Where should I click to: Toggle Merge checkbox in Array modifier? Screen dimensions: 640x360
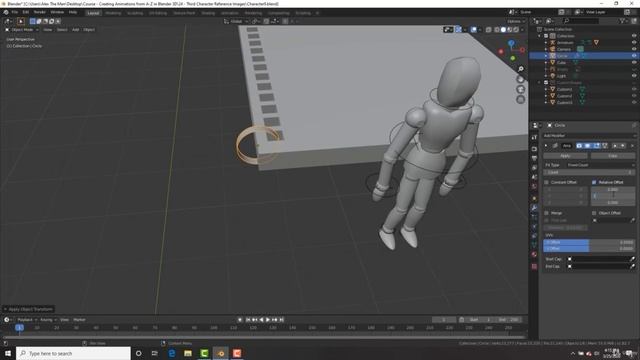(x=547, y=213)
